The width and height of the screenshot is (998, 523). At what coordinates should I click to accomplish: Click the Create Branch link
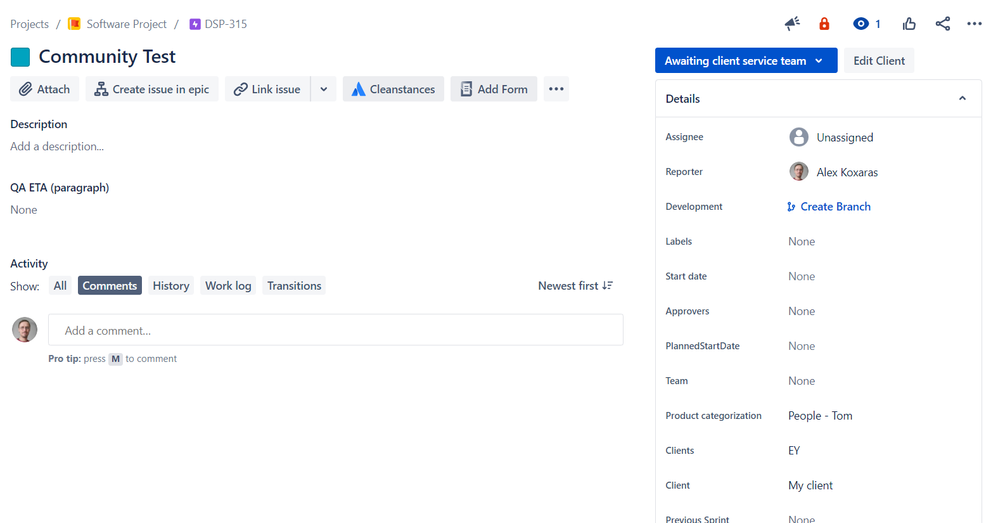pyautogui.click(x=829, y=206)
